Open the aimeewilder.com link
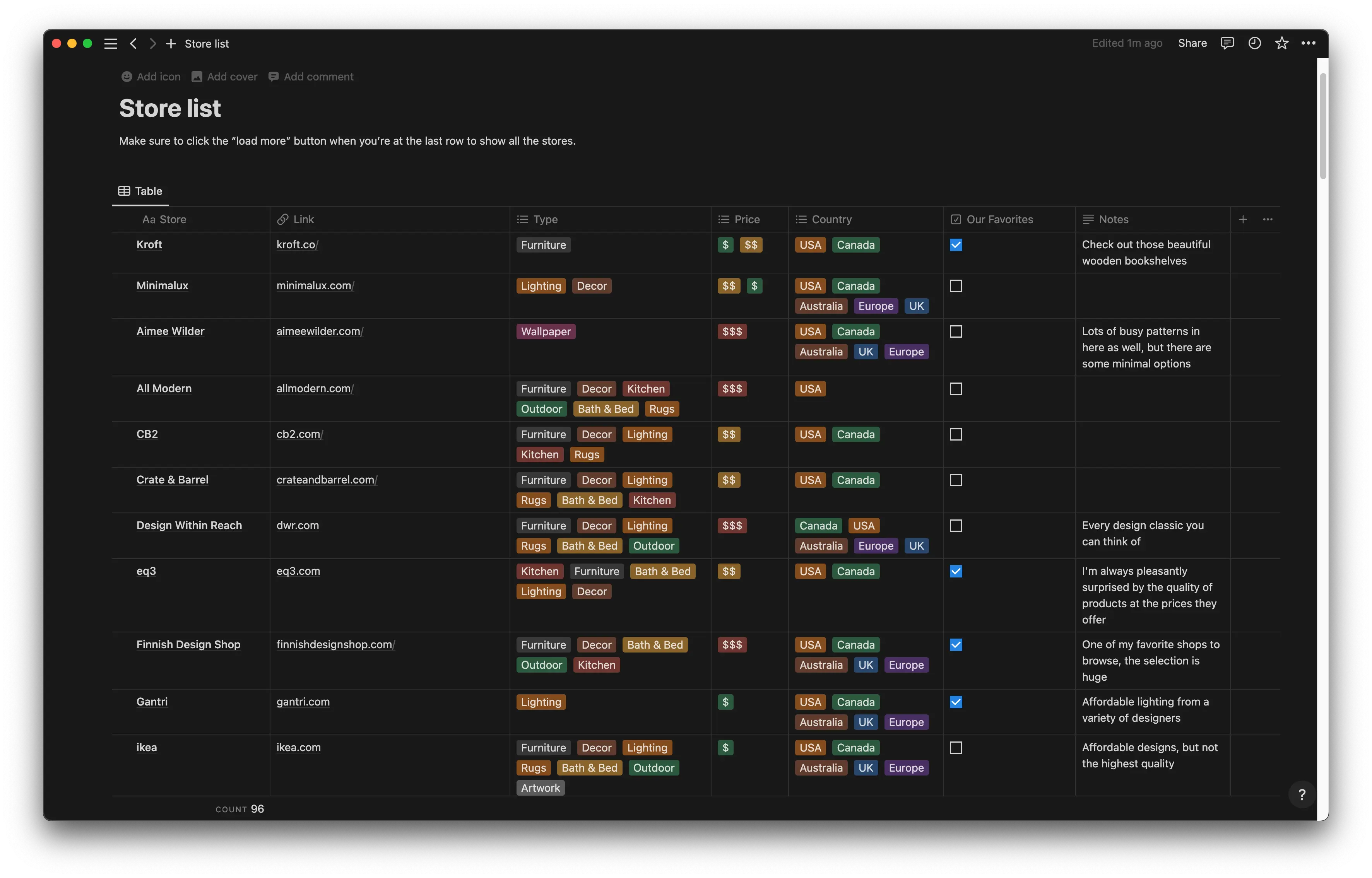1372x878 pixels. [x=320, y=331]
